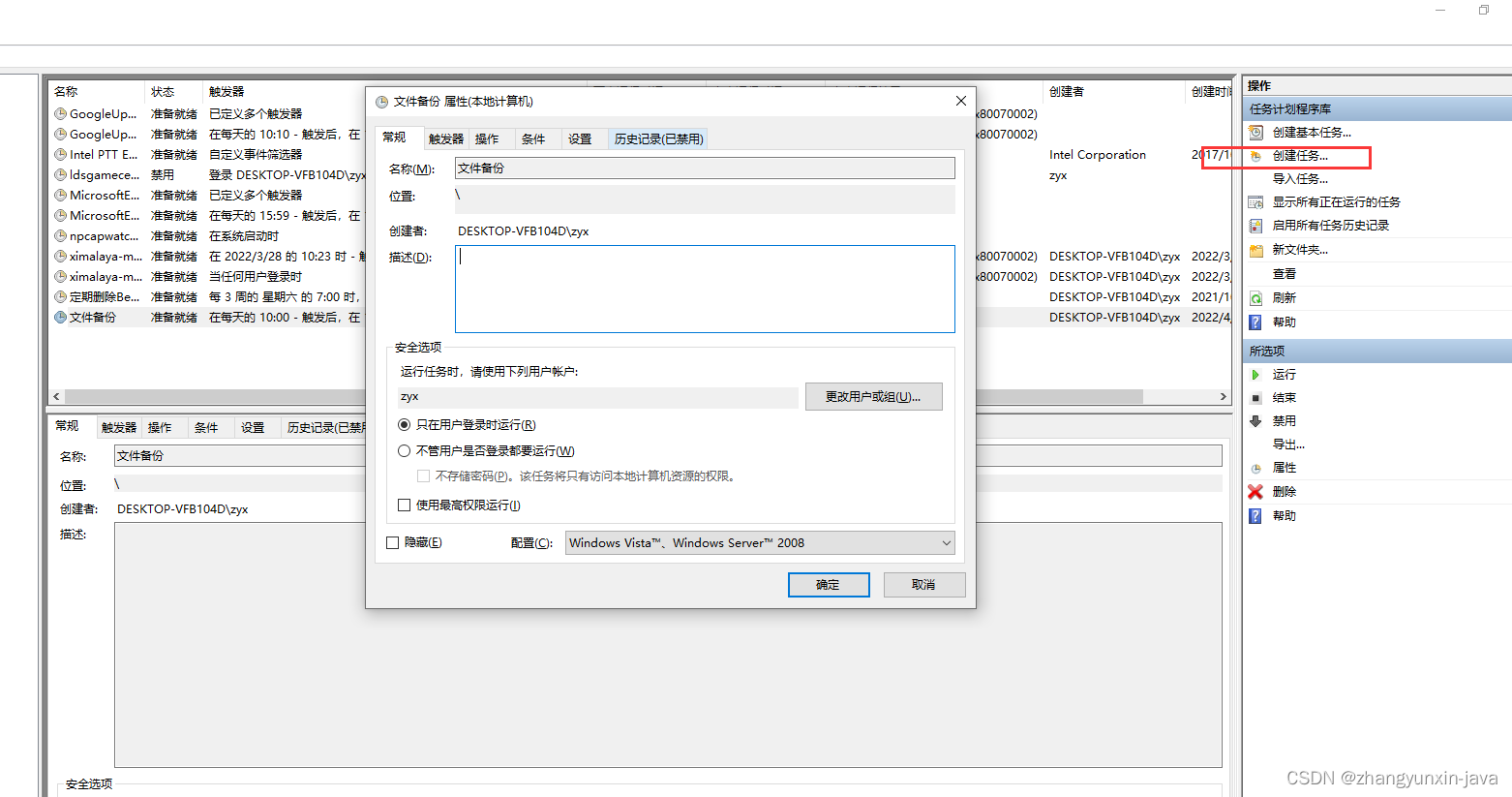
Task: Click the 启用所有任务历史记录 icon
Action: [x=1255, y=225]
